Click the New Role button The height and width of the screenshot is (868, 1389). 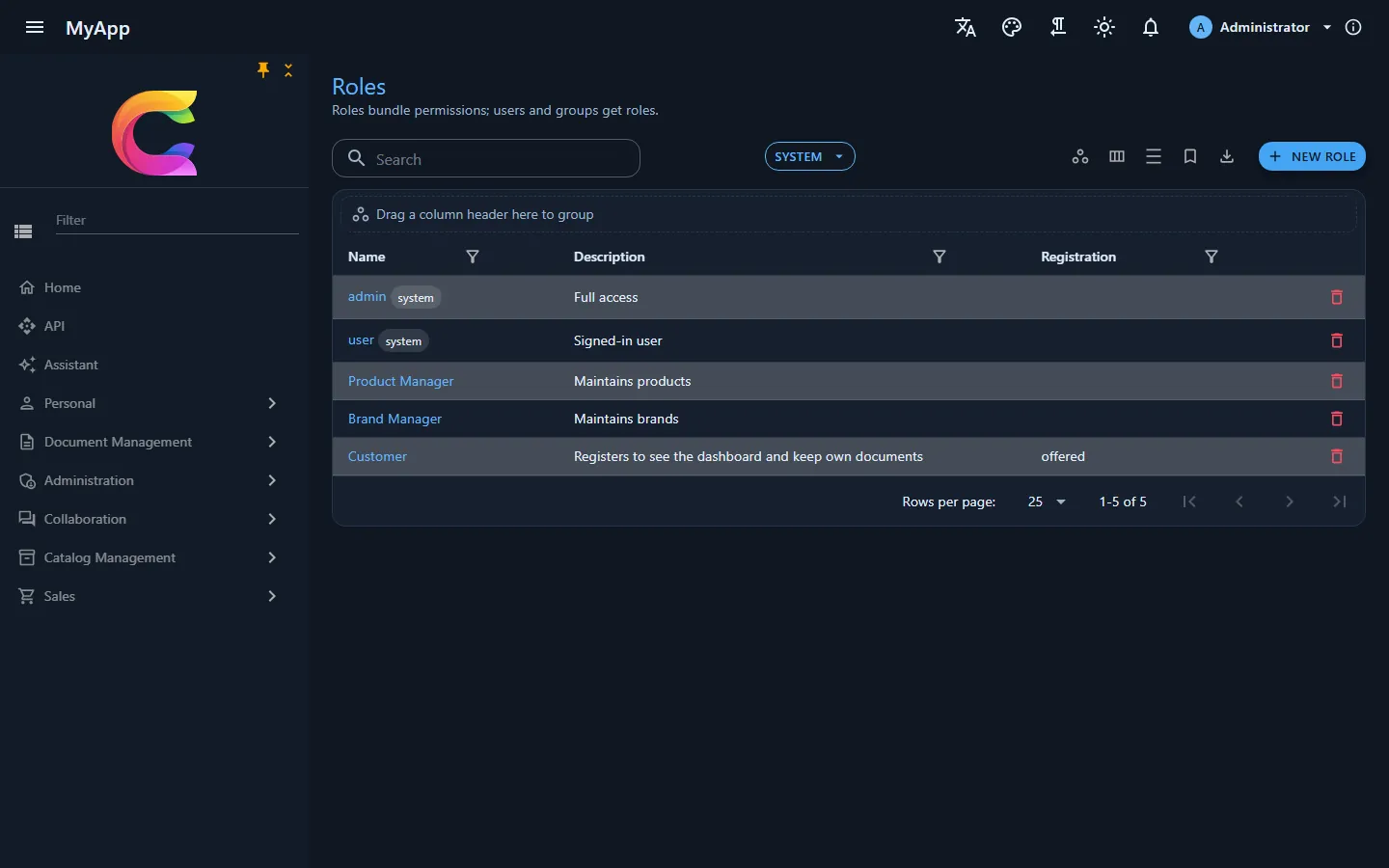[1312, 156]
